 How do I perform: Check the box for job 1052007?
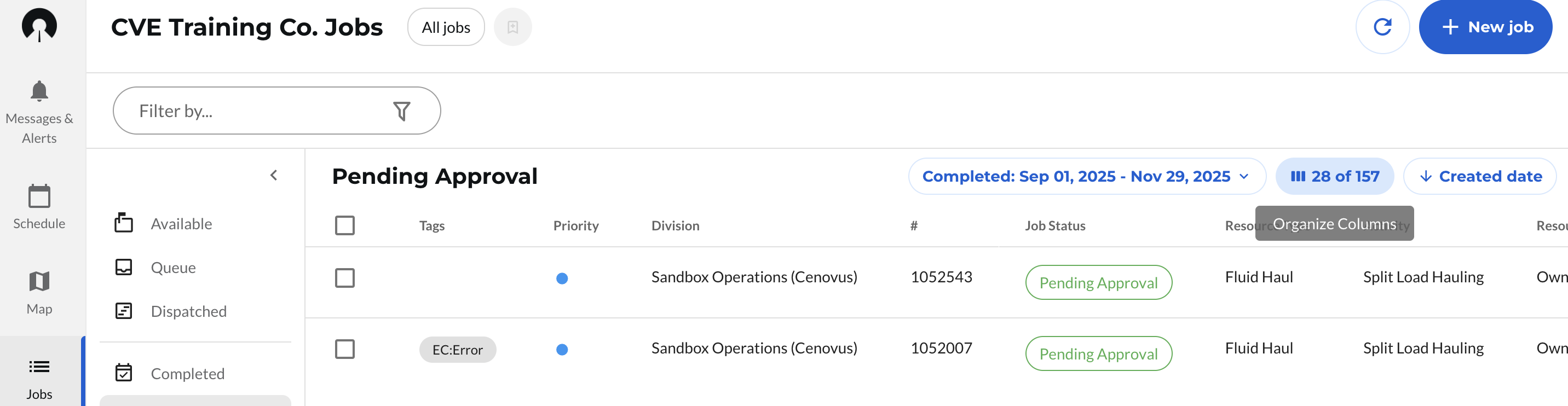point(344,350)
